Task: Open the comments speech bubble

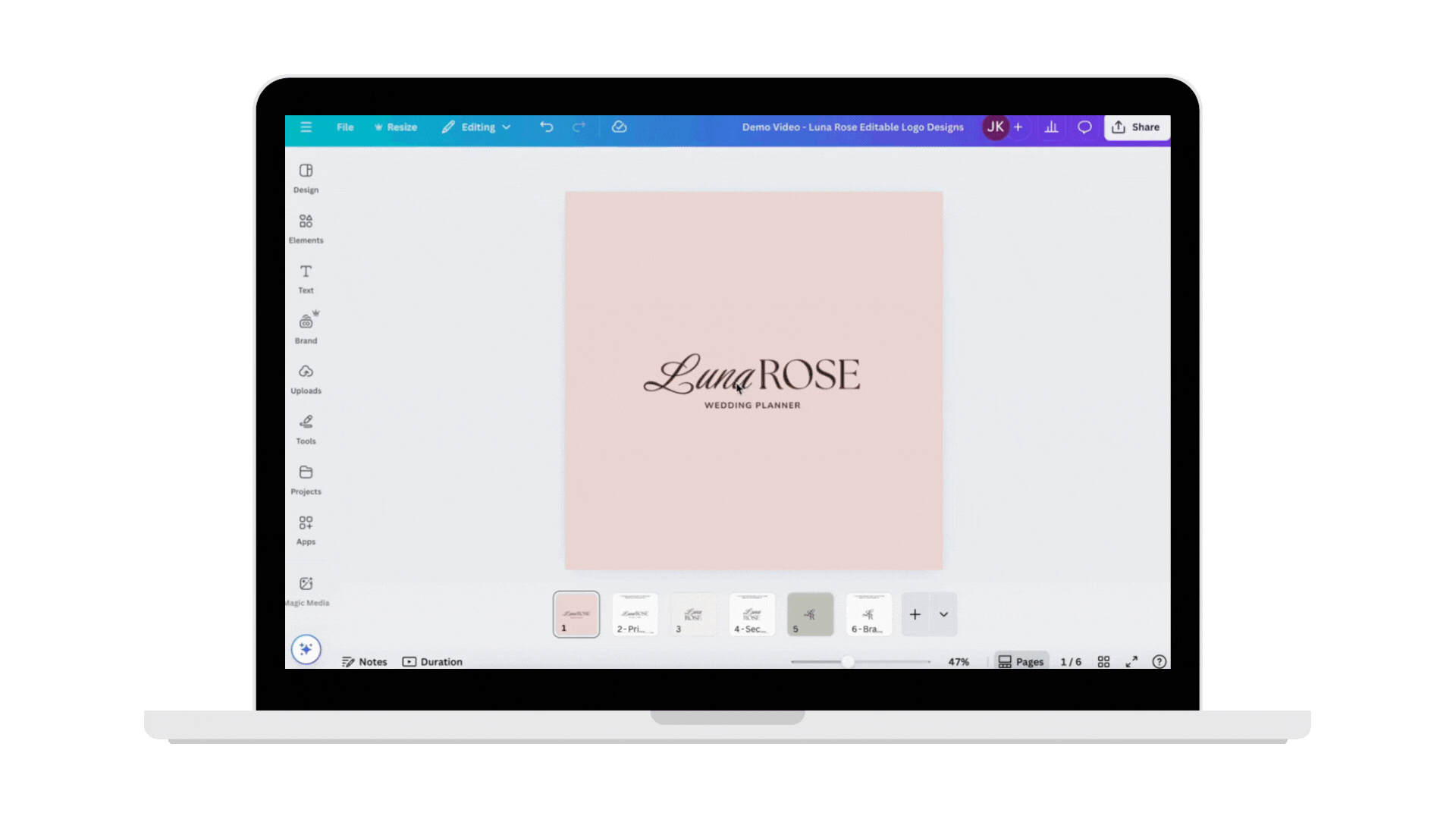Action: pos(1084,127)
